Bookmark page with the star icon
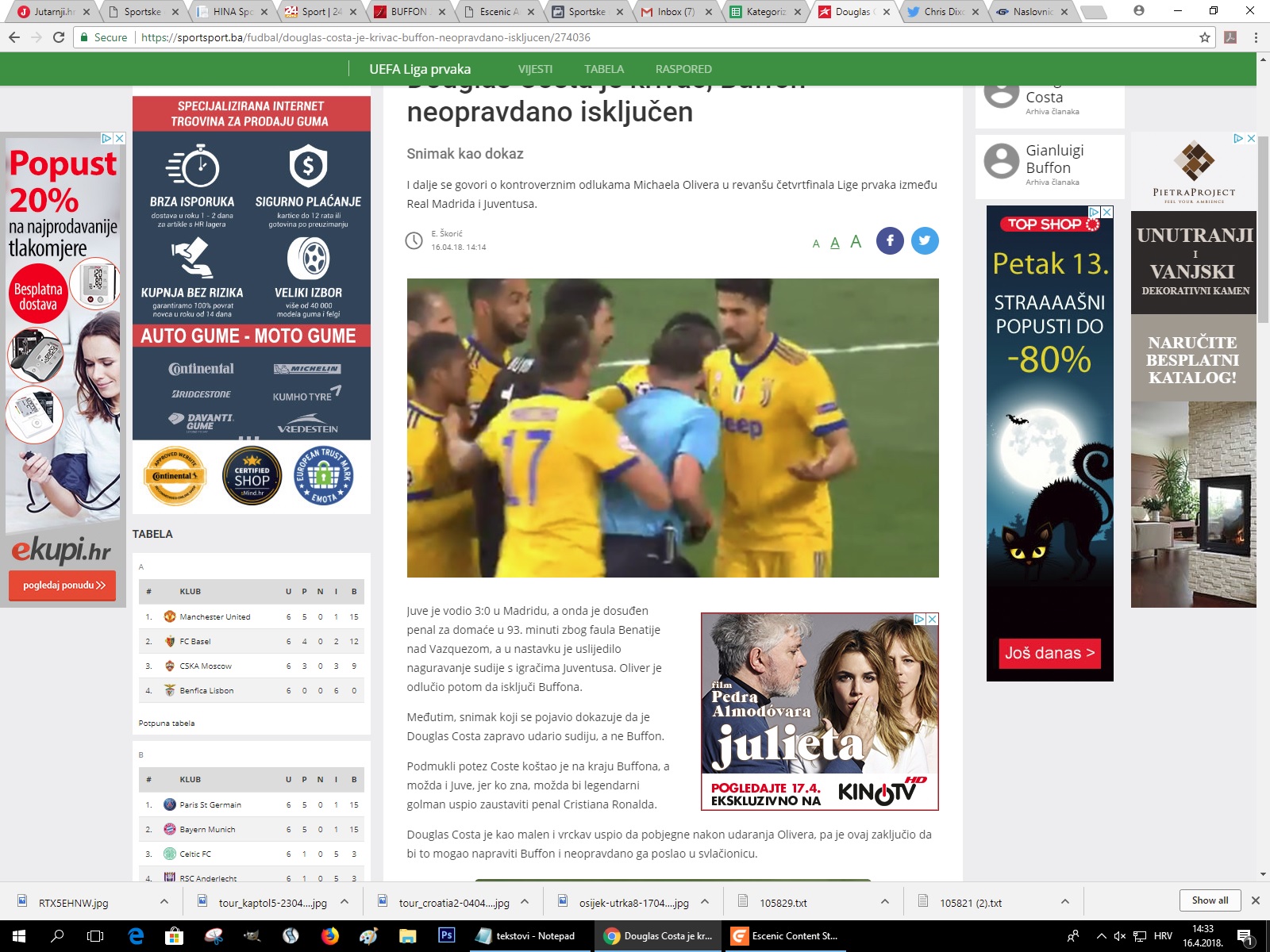Screen dimensions: 1270x952 pyautogui.click(x=1204, y=37)
